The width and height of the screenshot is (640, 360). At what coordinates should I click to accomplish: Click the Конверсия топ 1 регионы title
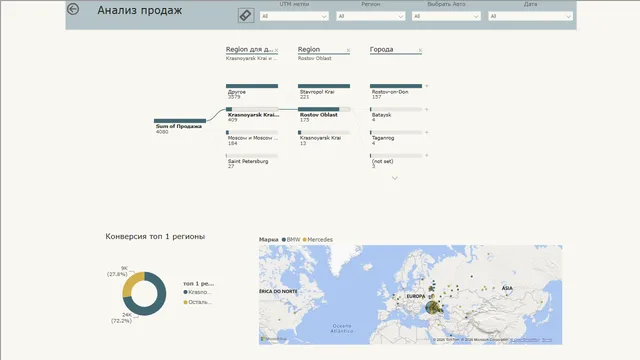(x=155, y=236)
